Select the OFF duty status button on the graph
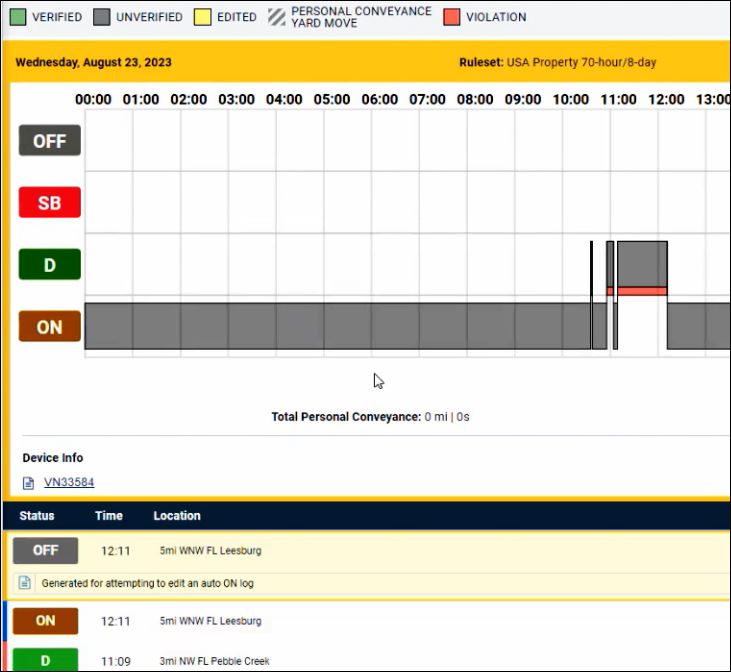This screenshot has width=731, height=672. pos(49,141)
